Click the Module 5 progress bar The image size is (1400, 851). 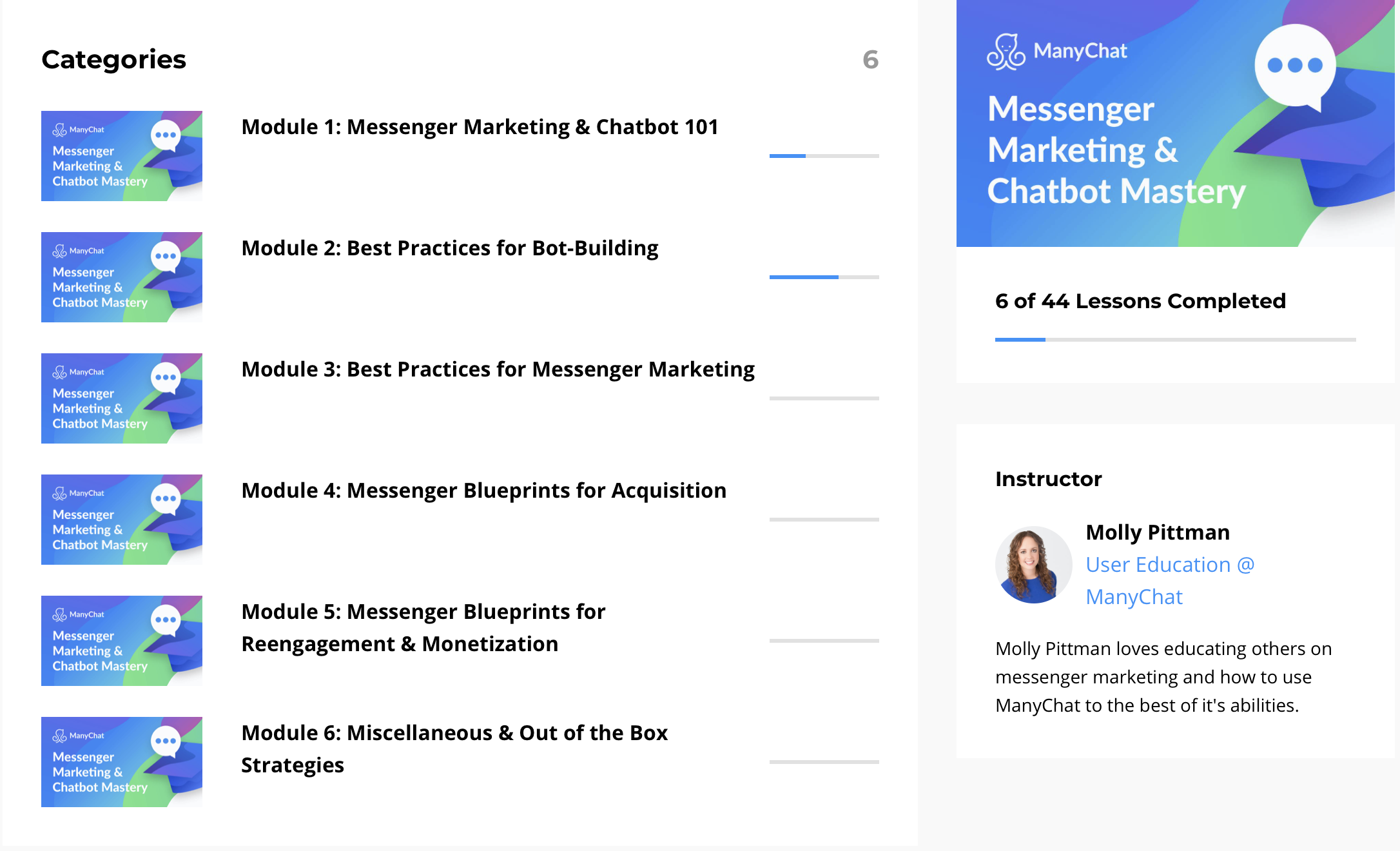click(824, 641)
